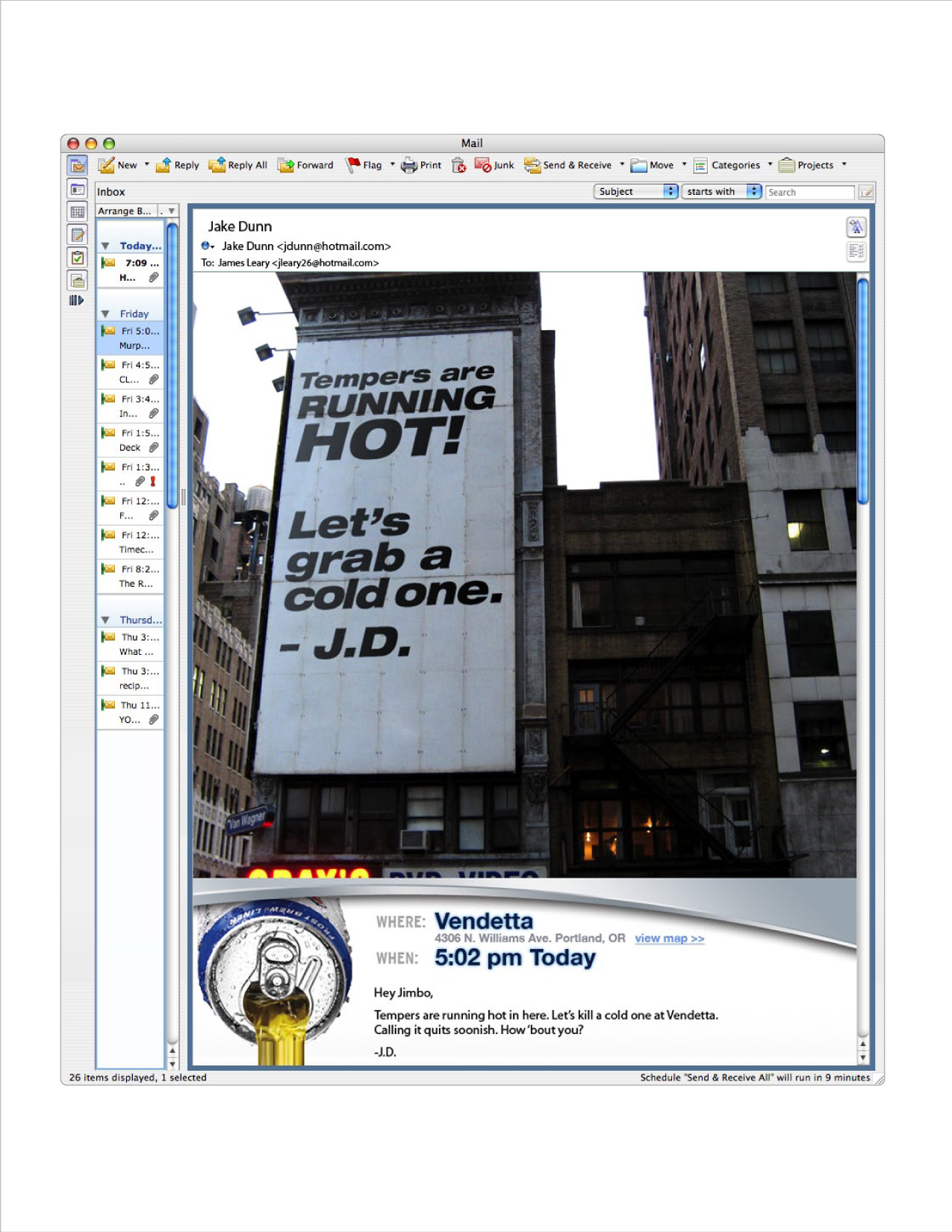Click message list scroll down arrow
This screenshot has height=1232, width=952.
point(172,1064)
